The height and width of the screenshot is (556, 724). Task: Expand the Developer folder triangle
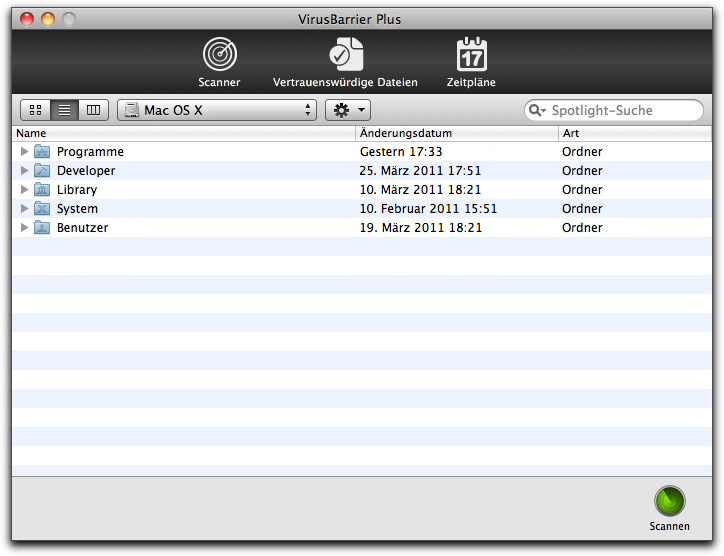24,170
